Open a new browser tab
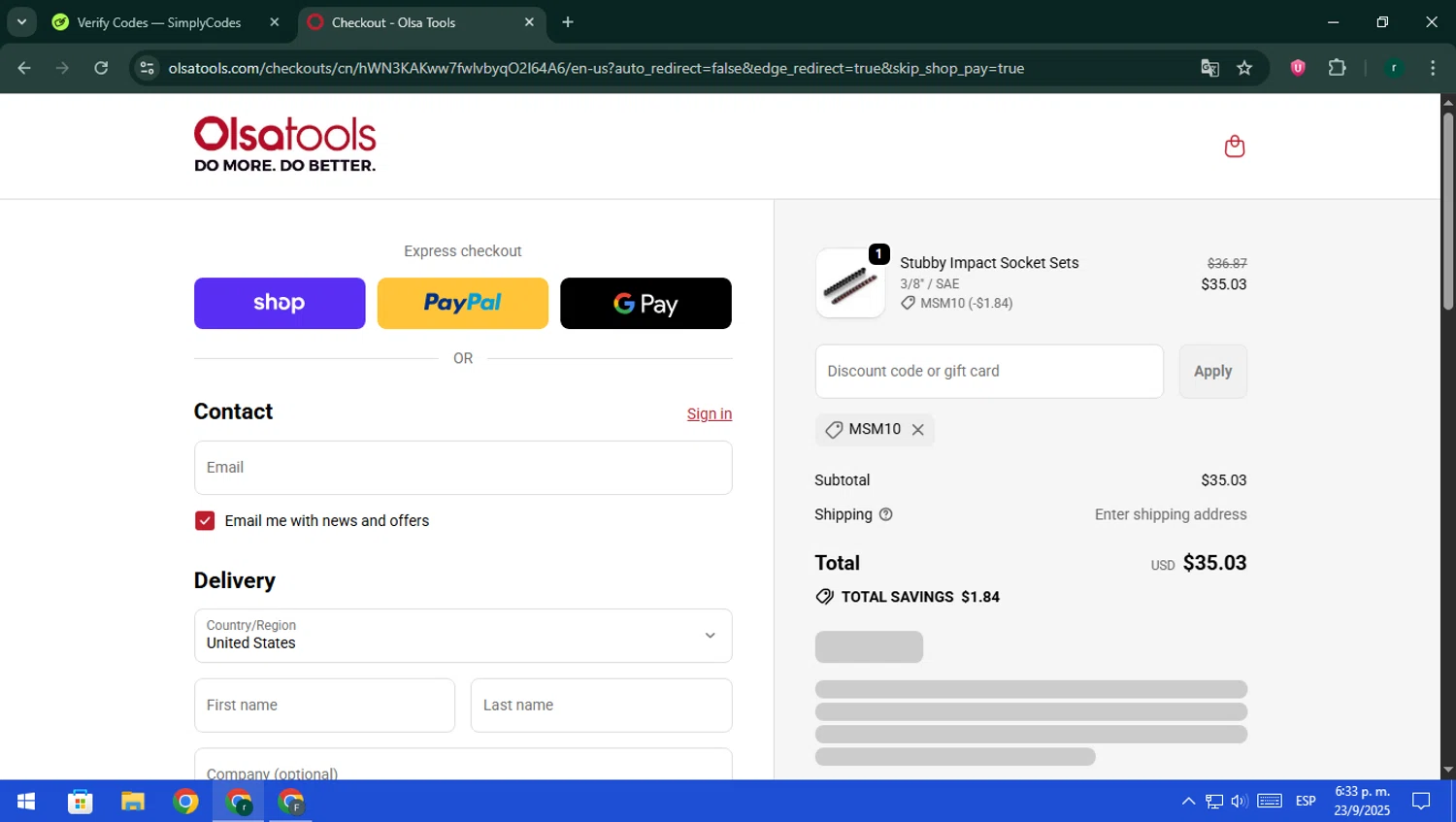 (568, 22)
